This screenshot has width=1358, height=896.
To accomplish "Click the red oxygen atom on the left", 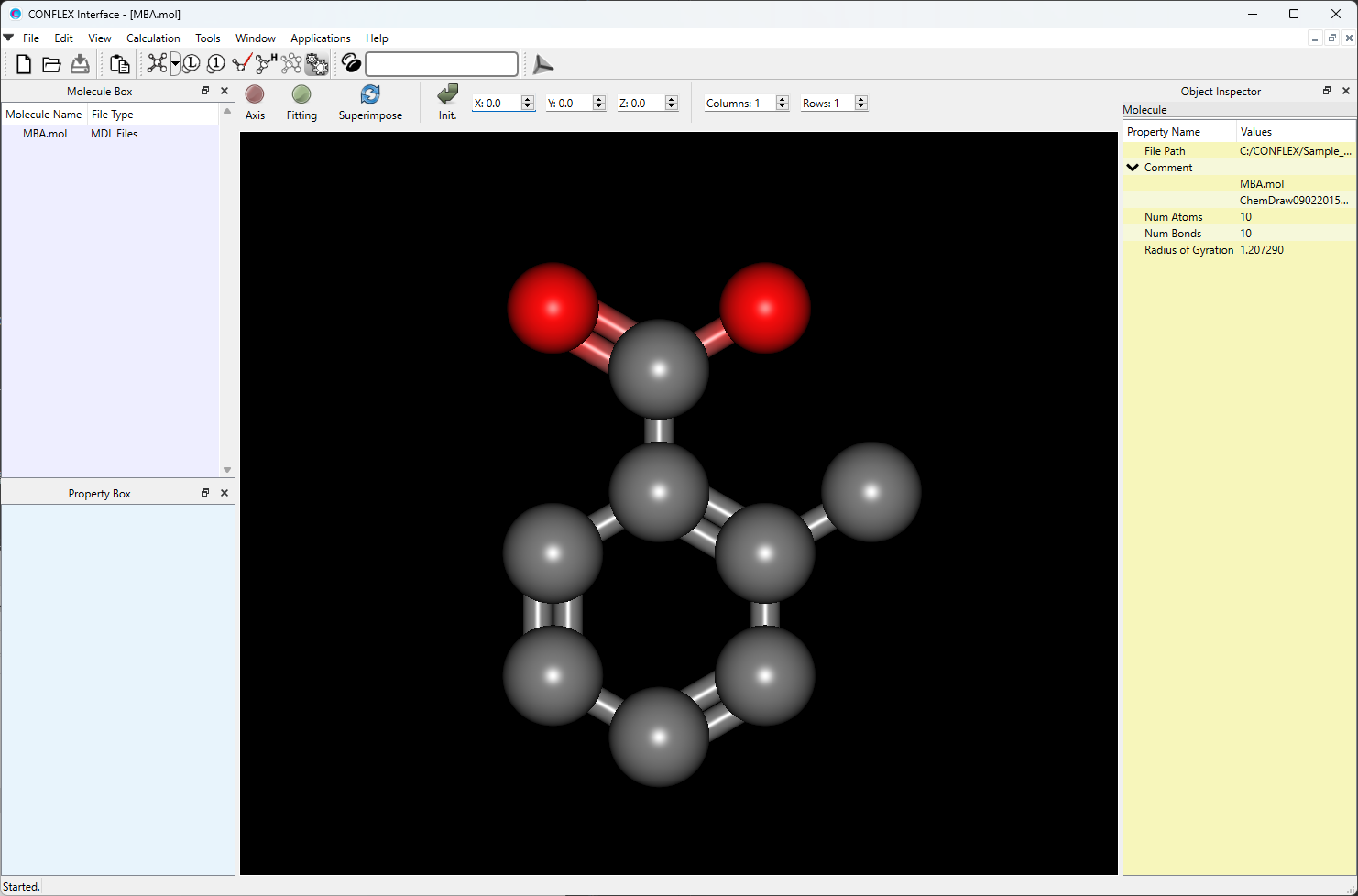I will coord(553,307).
